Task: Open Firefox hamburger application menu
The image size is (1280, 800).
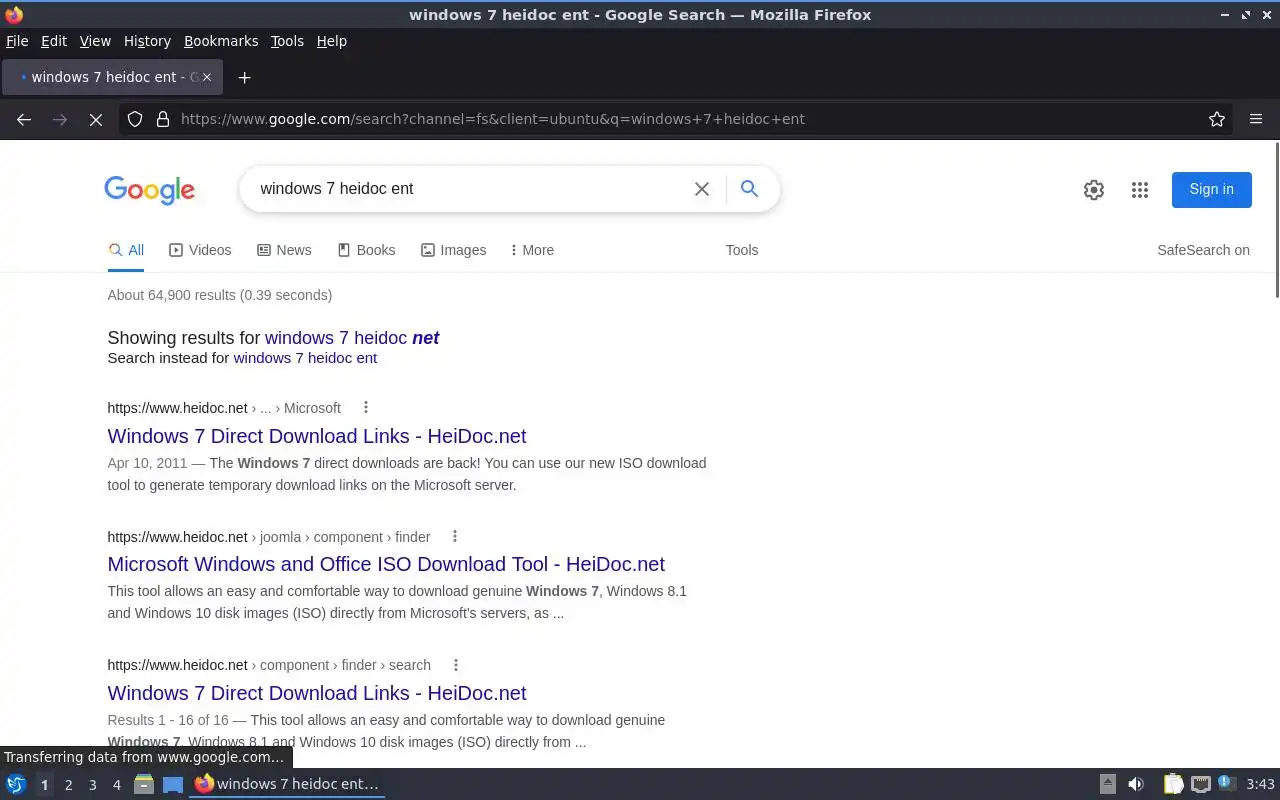Action: pos(1256,119)
